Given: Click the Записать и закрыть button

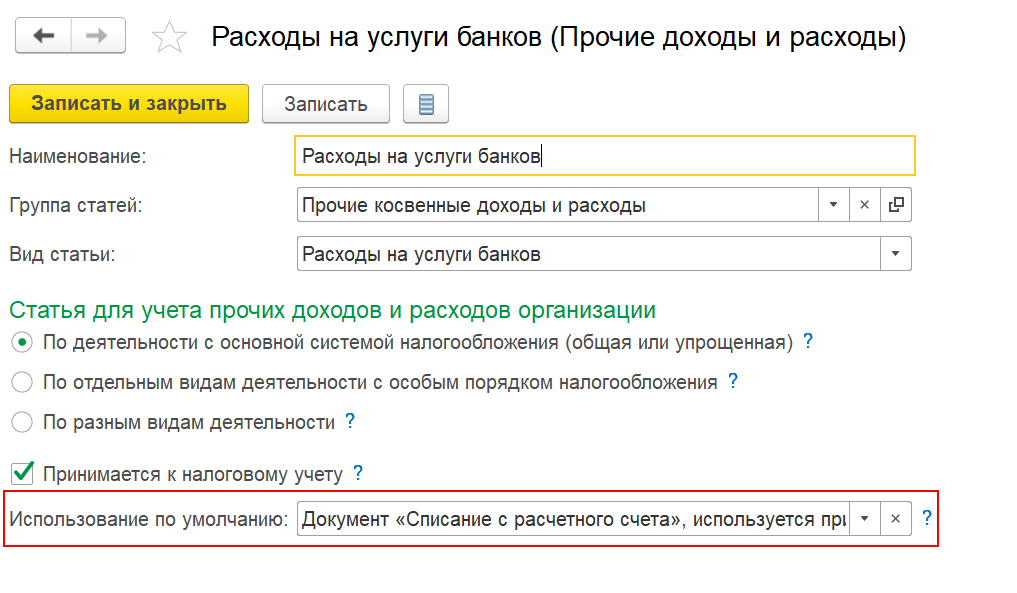Looking at the screenshot, I should [129, 104].
